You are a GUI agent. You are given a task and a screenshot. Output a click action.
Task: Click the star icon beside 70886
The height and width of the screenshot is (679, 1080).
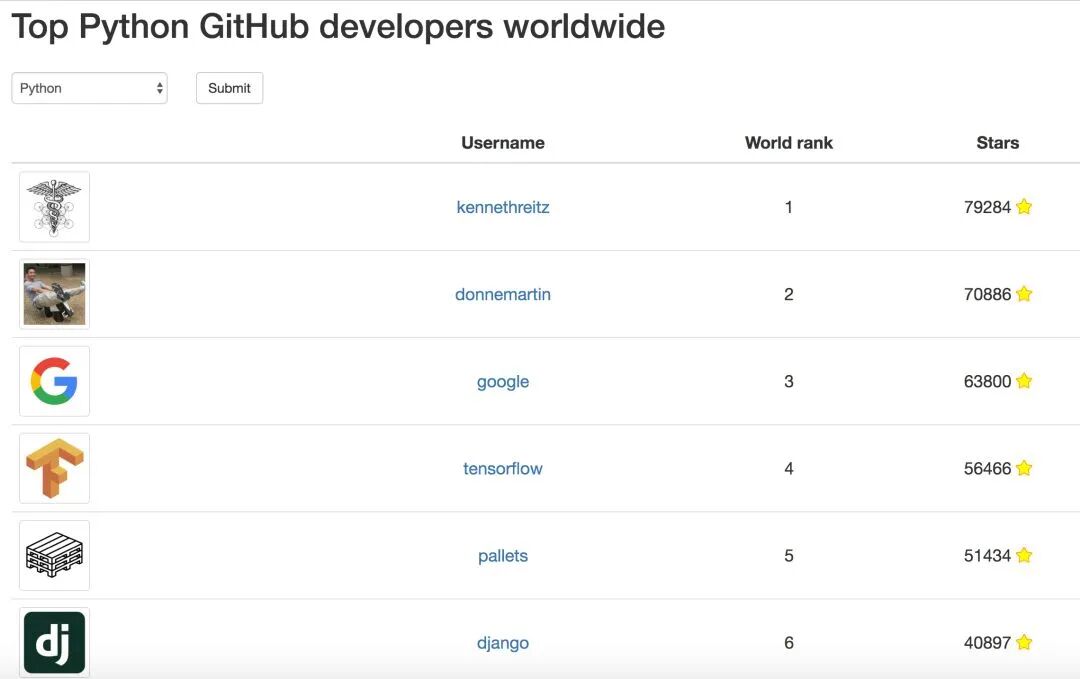[x=1024, y=294]
